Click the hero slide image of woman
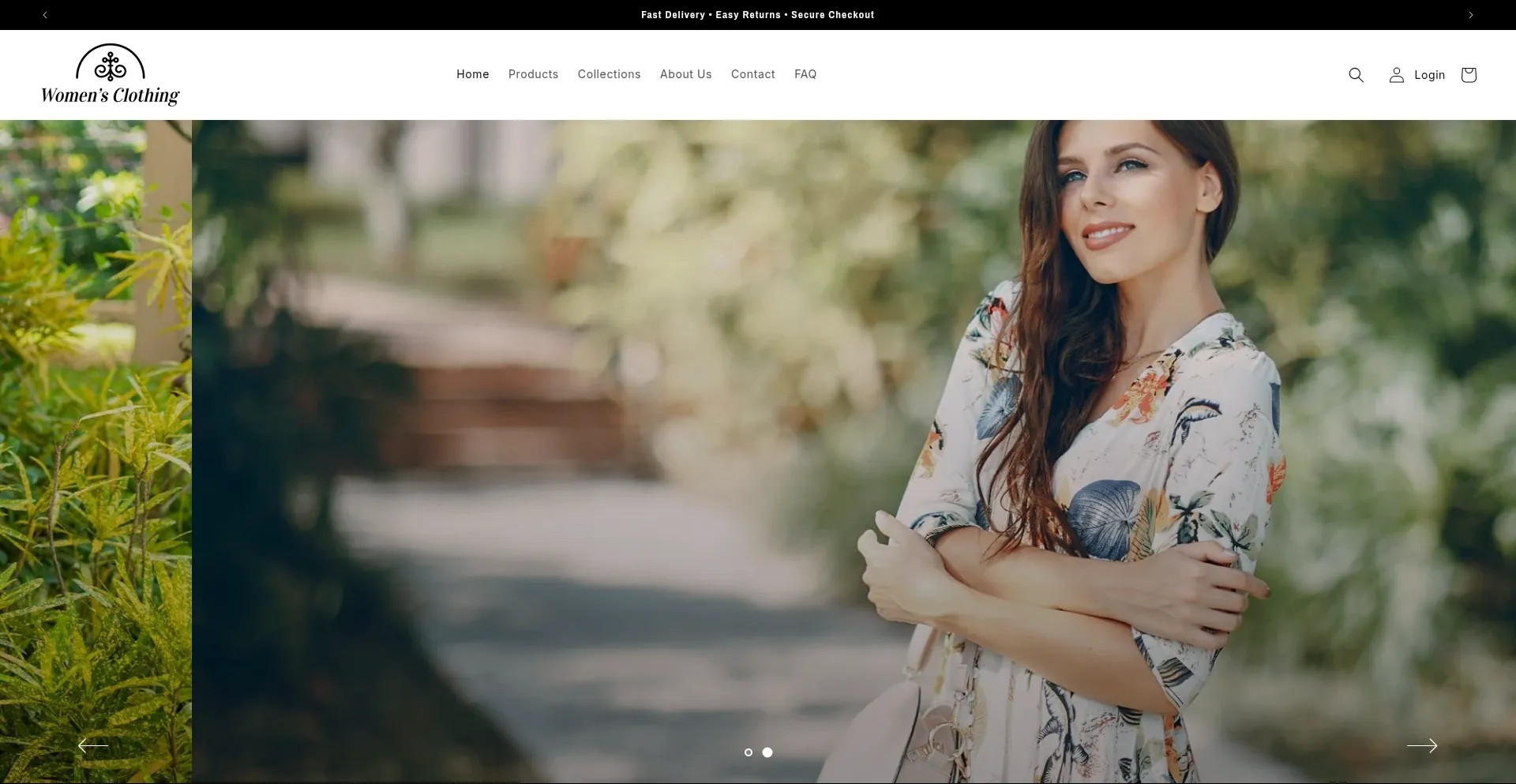Viewport: 1516px width, 784px height. pyautogui.click(x=854, y=452)
